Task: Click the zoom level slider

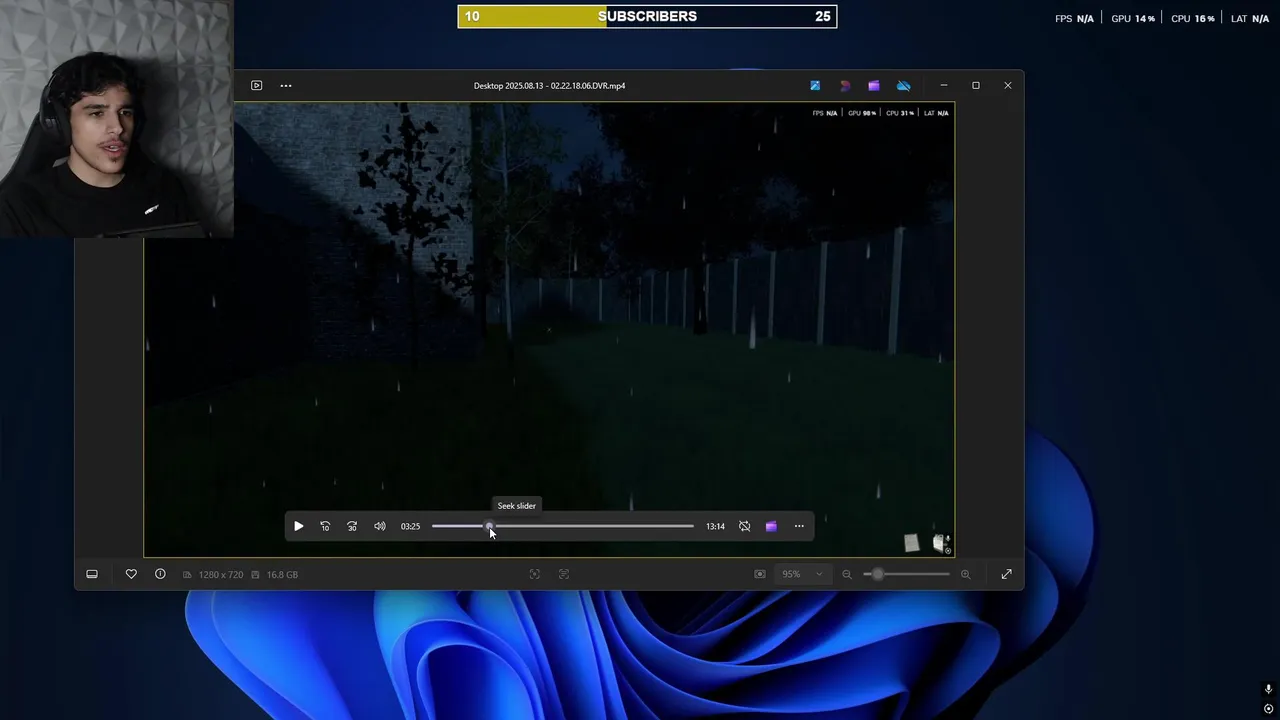Action: tap(906, 574)
